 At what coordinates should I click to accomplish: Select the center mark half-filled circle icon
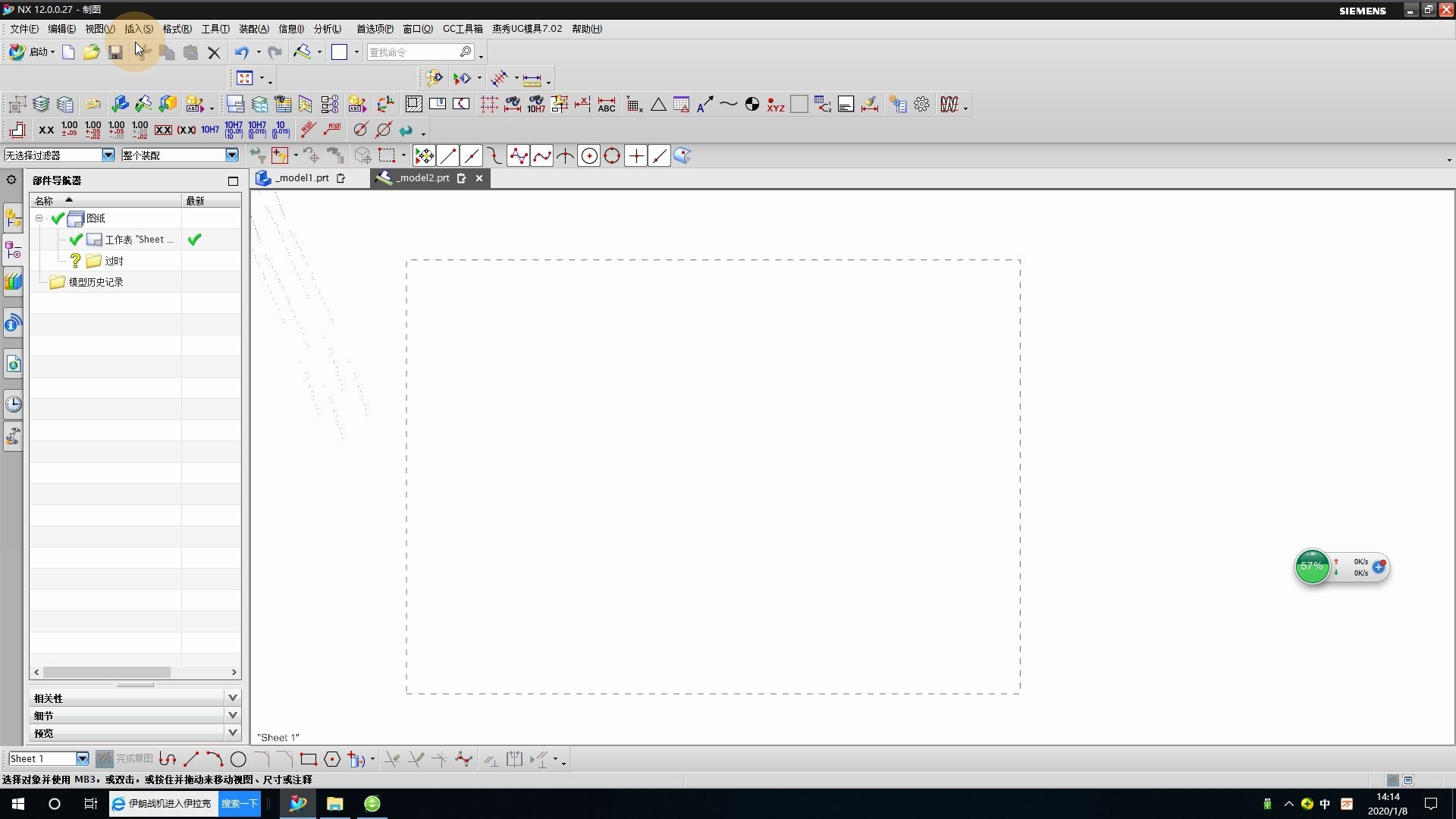(x=752, y=105)
